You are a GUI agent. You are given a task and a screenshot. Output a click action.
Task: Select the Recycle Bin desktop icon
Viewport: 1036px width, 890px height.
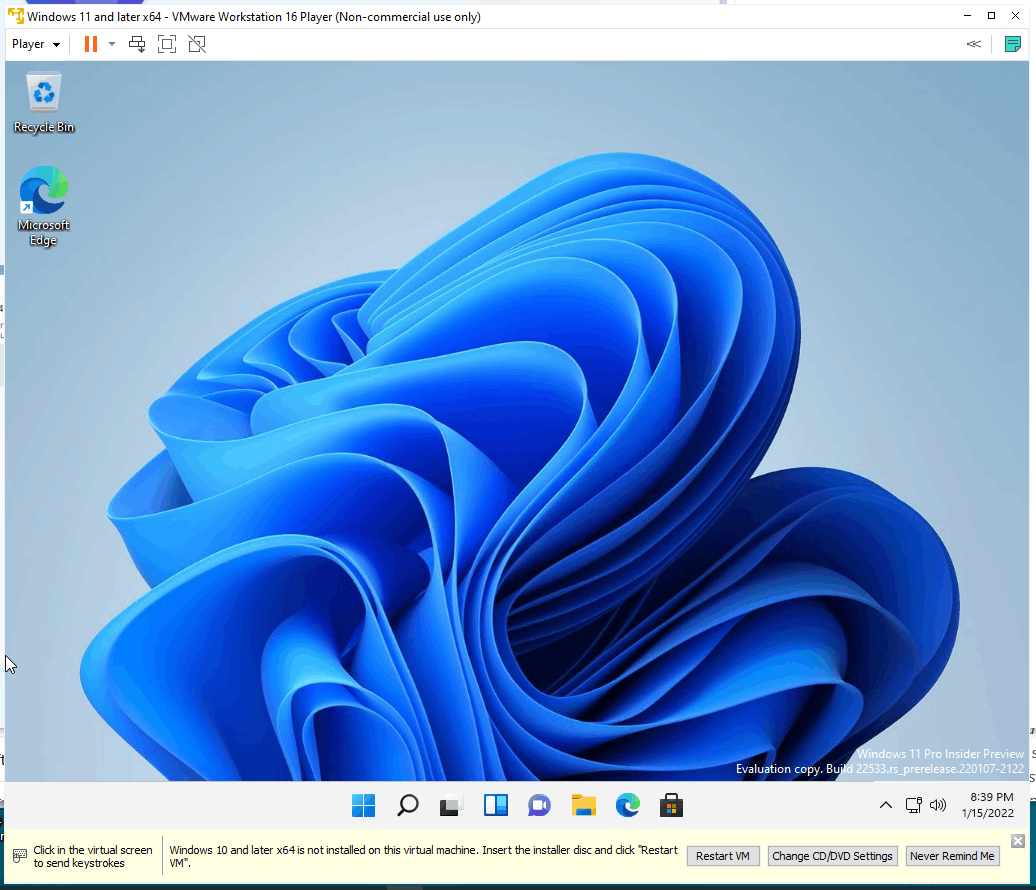tap(44, 102)
